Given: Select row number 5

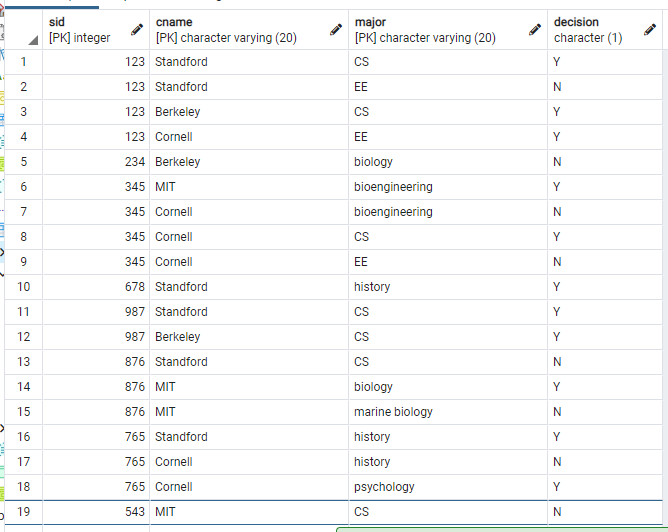Looking at the screenshot, I should pos(23,162).
